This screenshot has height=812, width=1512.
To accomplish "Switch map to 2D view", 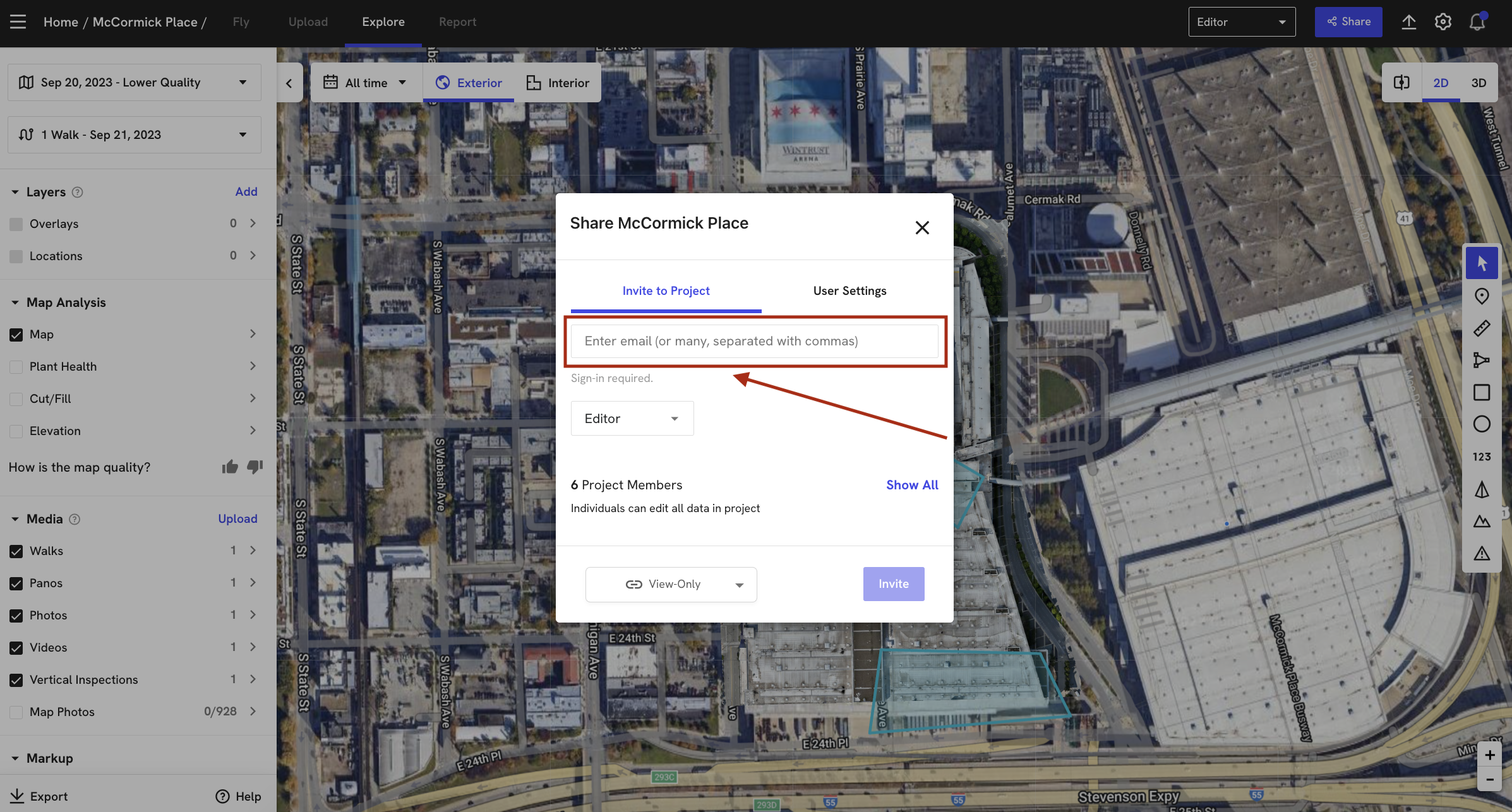I will (1441, 83).
